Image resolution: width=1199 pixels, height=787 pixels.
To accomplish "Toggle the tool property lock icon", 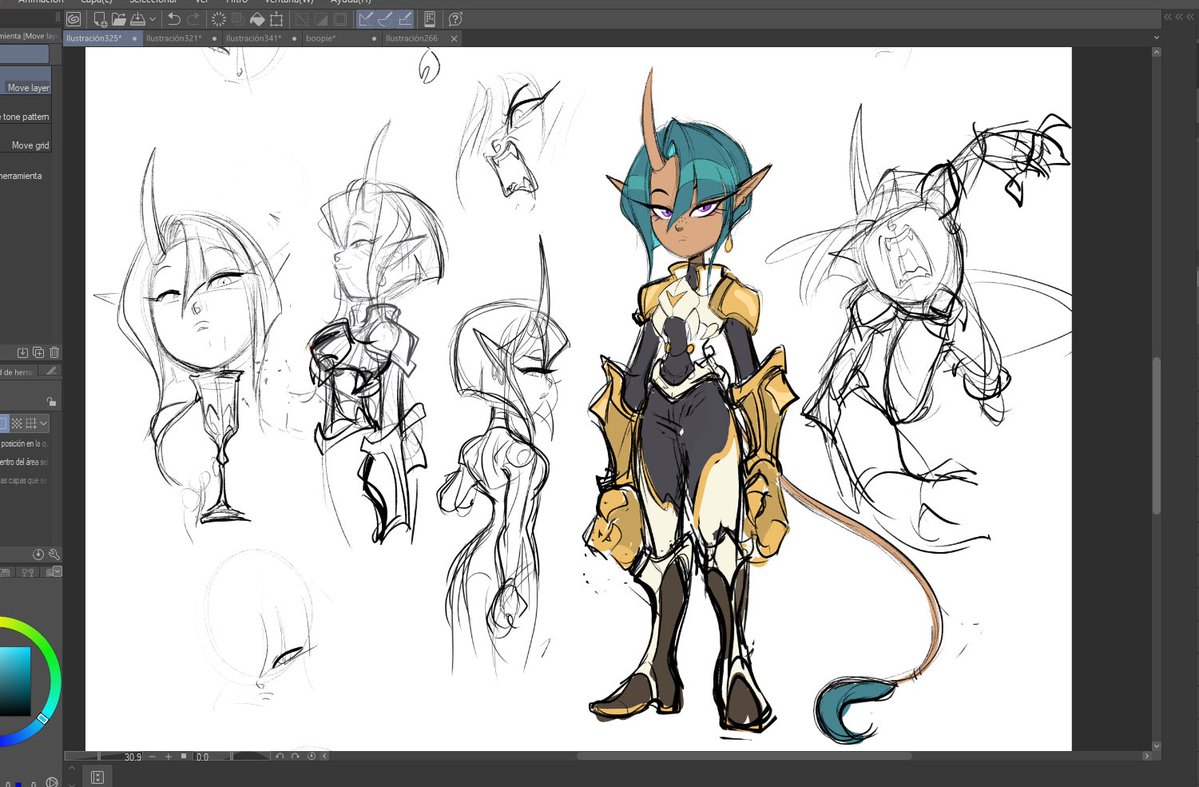I will (51, 402).
